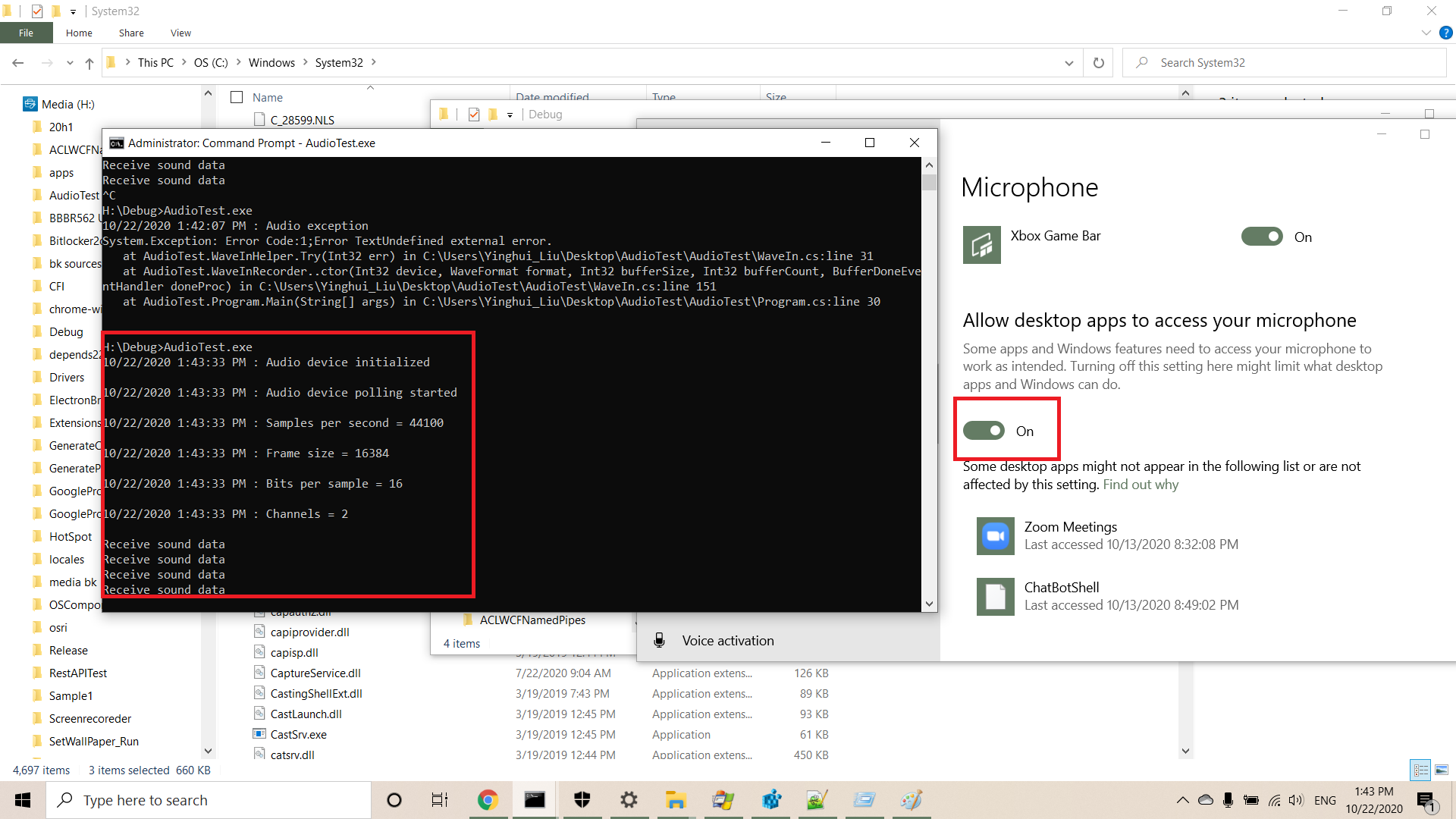This screenshot has height=819, width=1456.
Task: Click the microphone tray icon
Action: point(1228,800)
